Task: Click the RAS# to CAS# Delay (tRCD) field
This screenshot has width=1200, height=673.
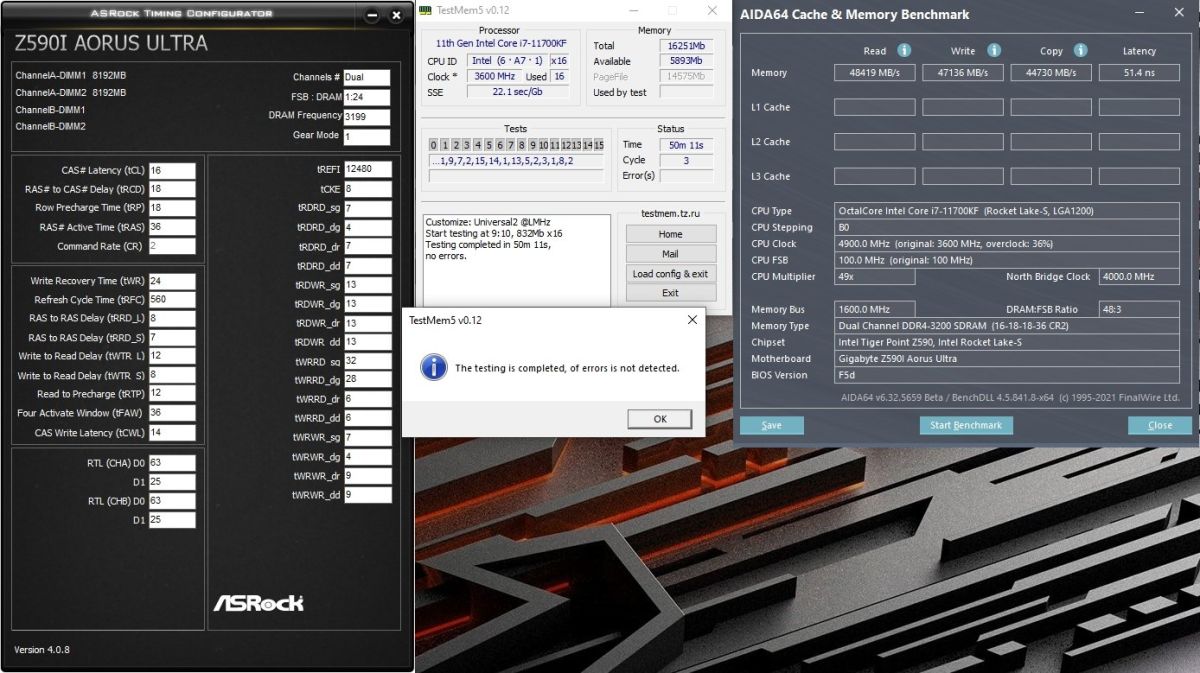Action: [x=172, y=189]
